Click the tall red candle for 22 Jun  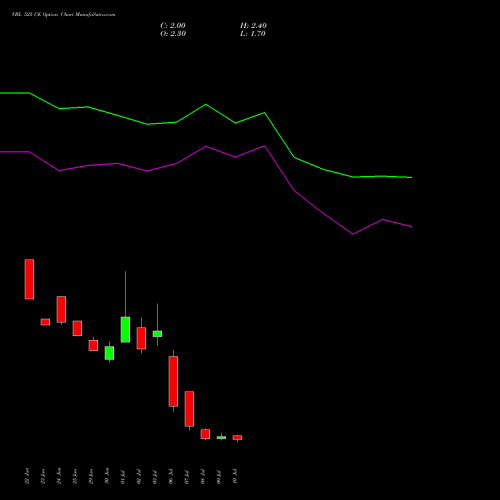coord(29,279)
